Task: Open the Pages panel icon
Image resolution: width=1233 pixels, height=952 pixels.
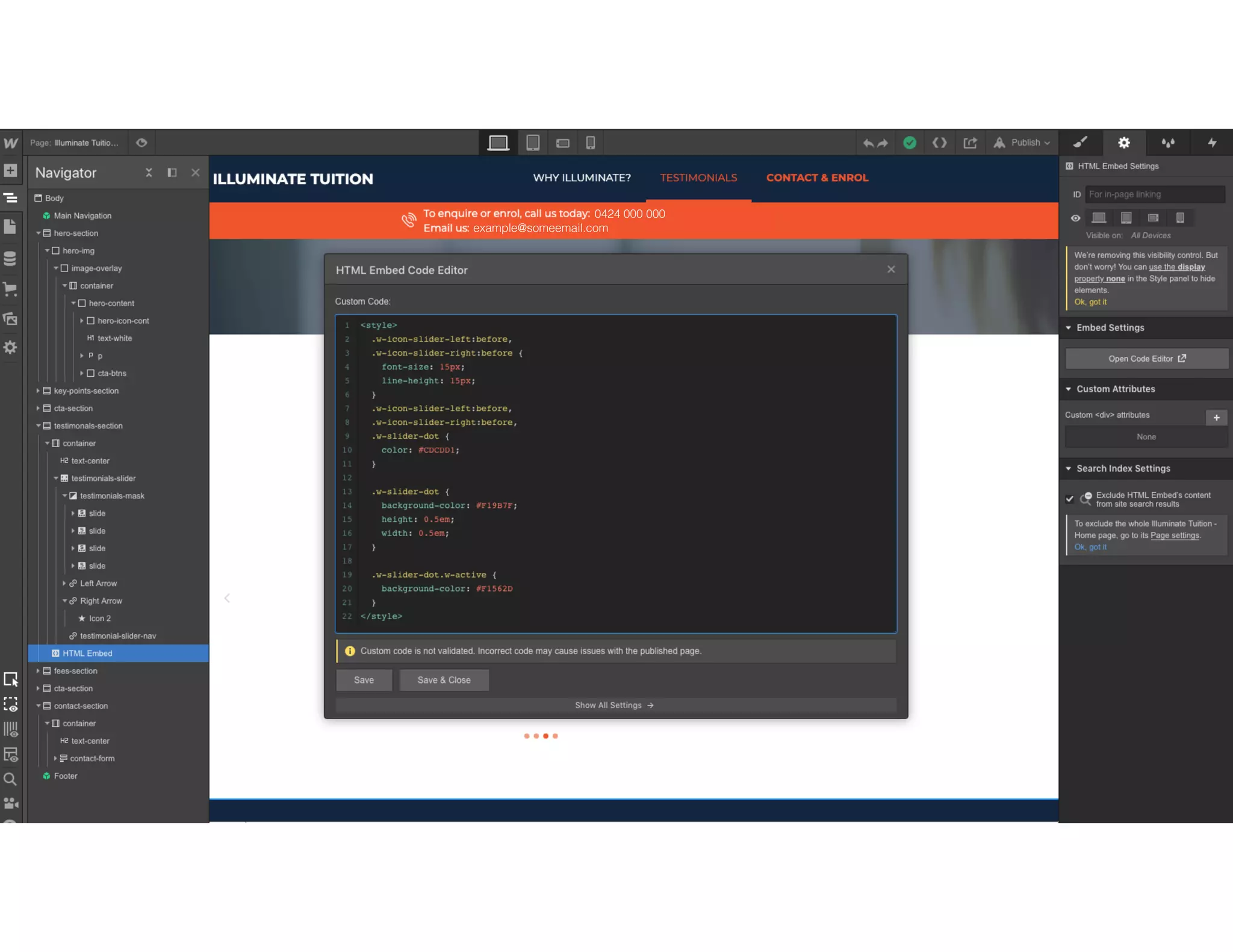Action: pyautogui.click(x=10, y=226)
